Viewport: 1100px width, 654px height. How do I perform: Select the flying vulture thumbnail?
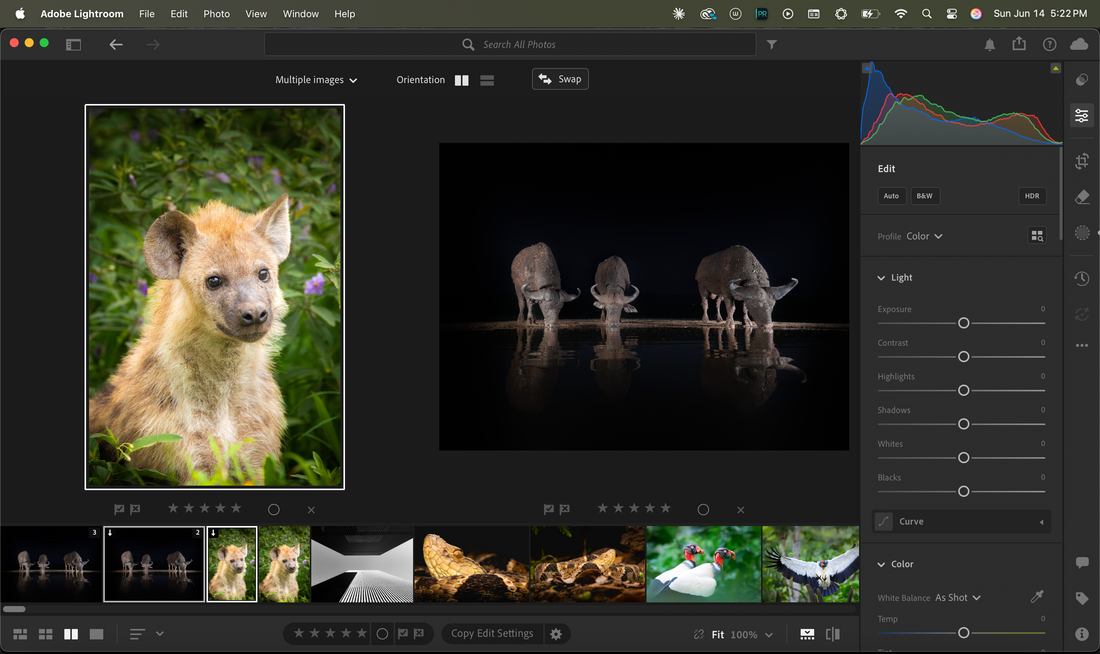tap(810, 564)
